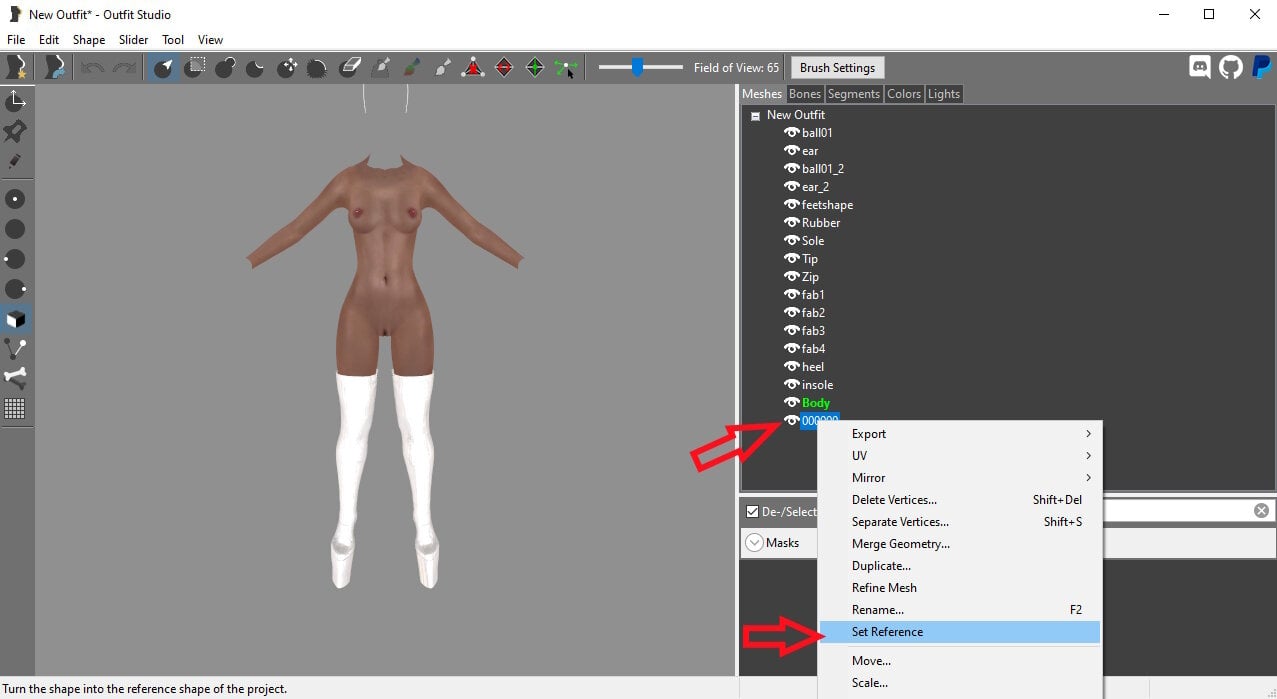Select the Select brush tool
1277x699 pixels.
click(164, 68)
